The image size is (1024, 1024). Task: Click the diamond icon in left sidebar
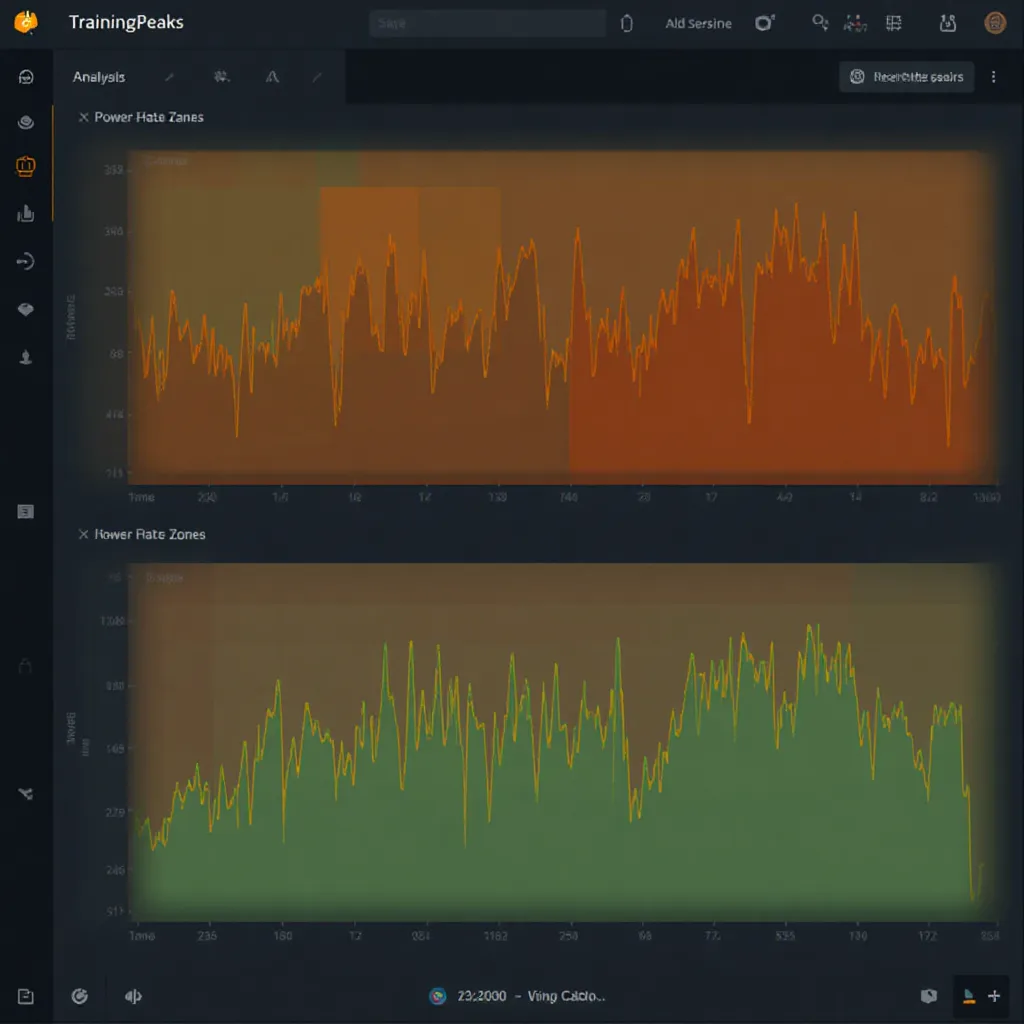click(x=26, y=310)
